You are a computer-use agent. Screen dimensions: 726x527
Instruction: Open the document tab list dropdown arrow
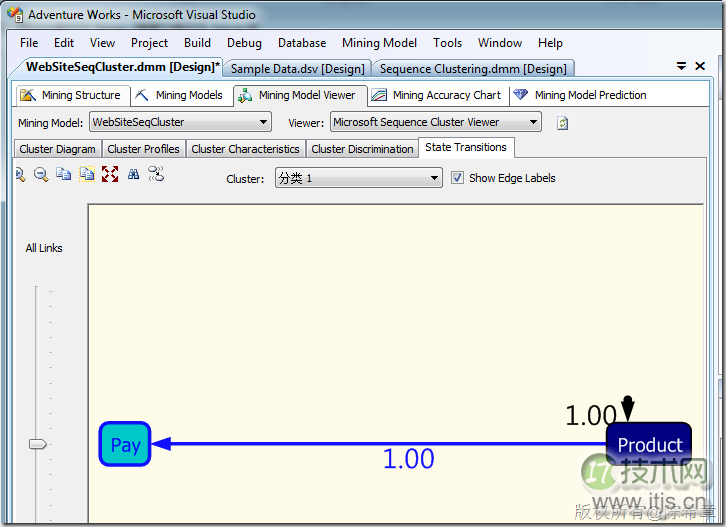pyautogui.click(x=681, y=66)
